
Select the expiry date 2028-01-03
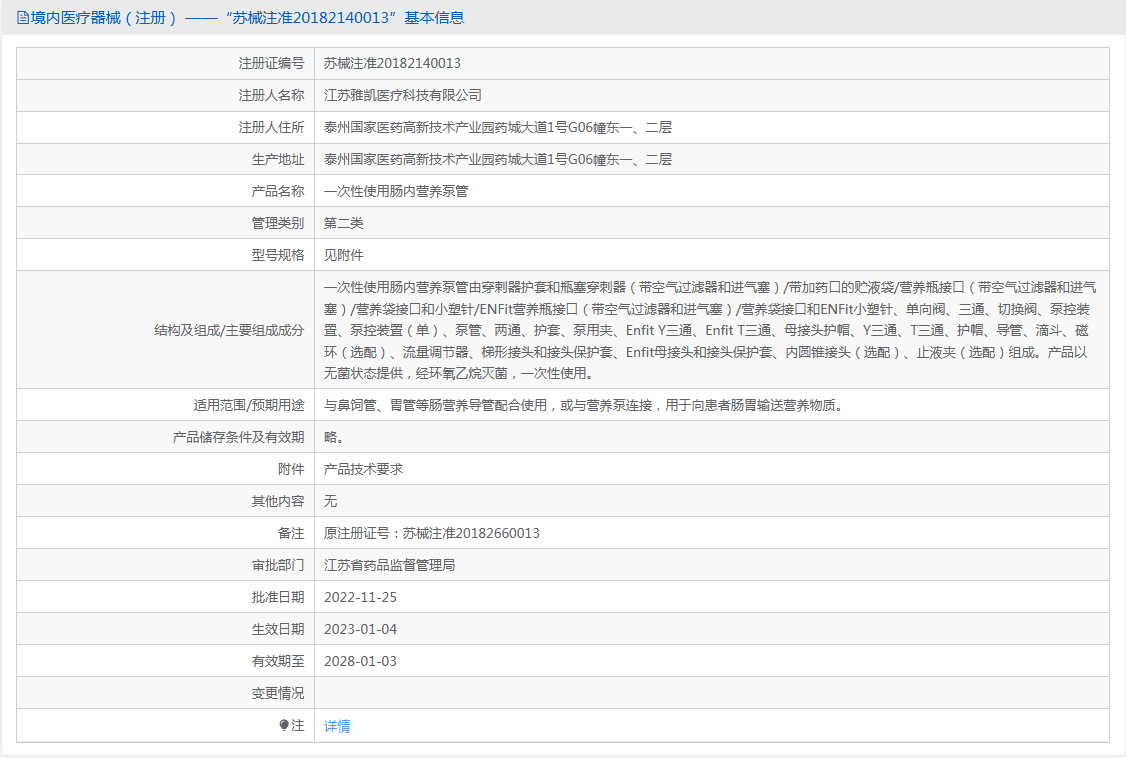[360, 661]
